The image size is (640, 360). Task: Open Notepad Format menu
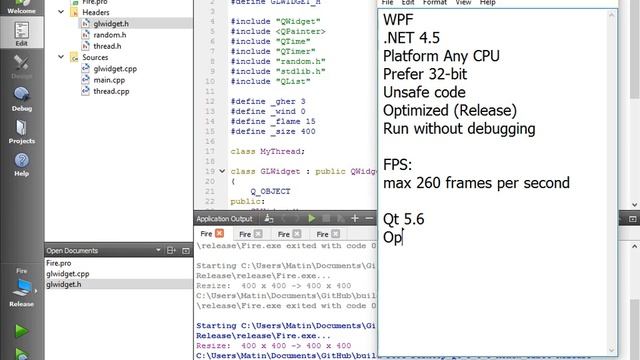pos(434,3)
